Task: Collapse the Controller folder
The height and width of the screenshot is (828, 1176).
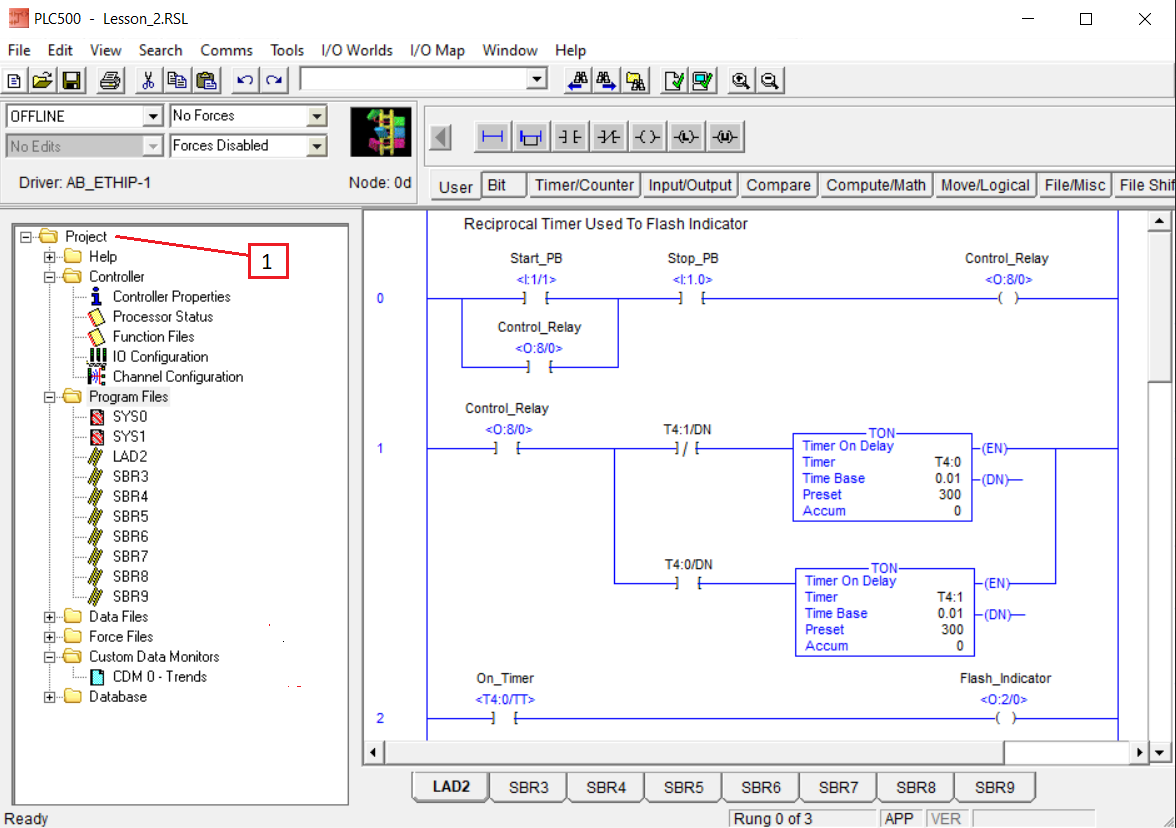Action: tap(50, 277)
